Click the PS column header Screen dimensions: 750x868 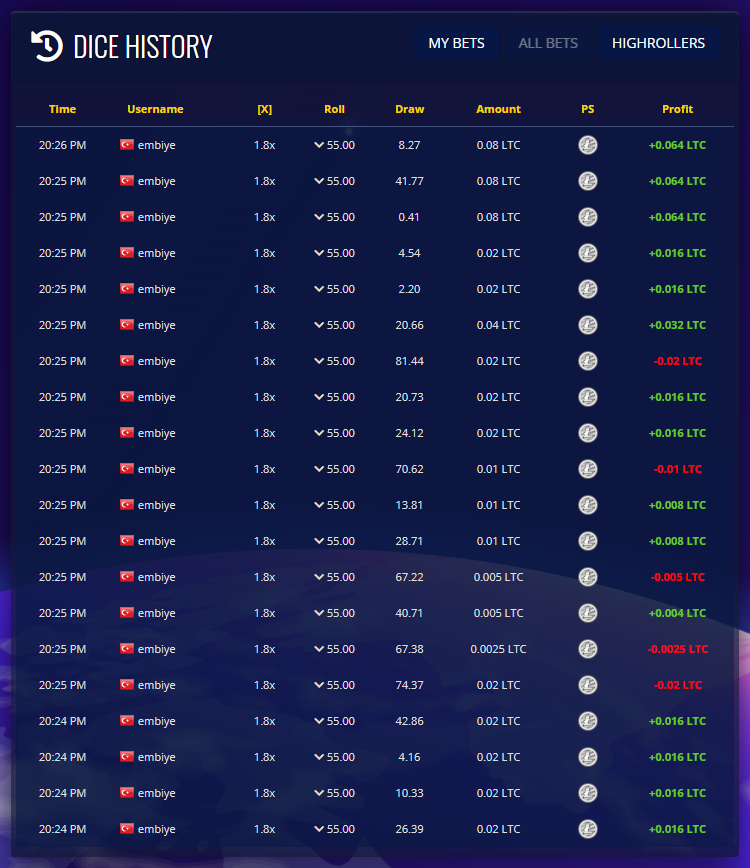click(587, 109)
